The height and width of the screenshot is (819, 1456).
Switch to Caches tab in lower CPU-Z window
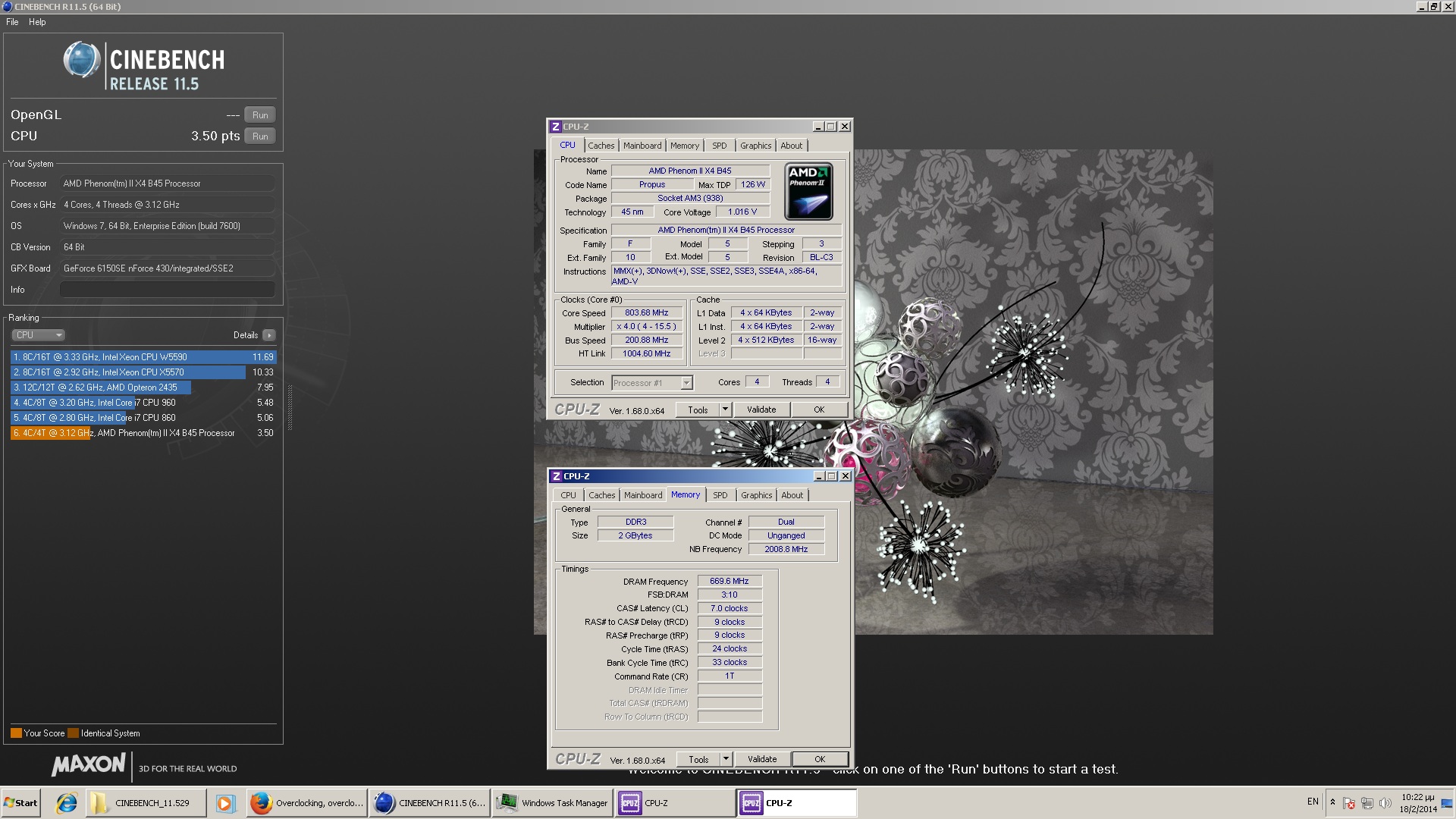[x=601, y=495]
